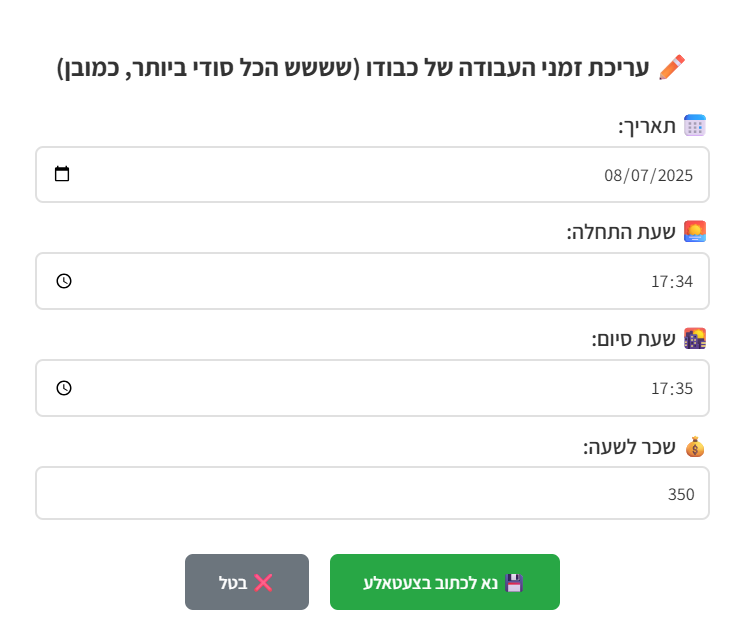Click the red X icon on the בטל button
Image resolution: width=745 pixels, height=619 pixels.
pos(263,582)
